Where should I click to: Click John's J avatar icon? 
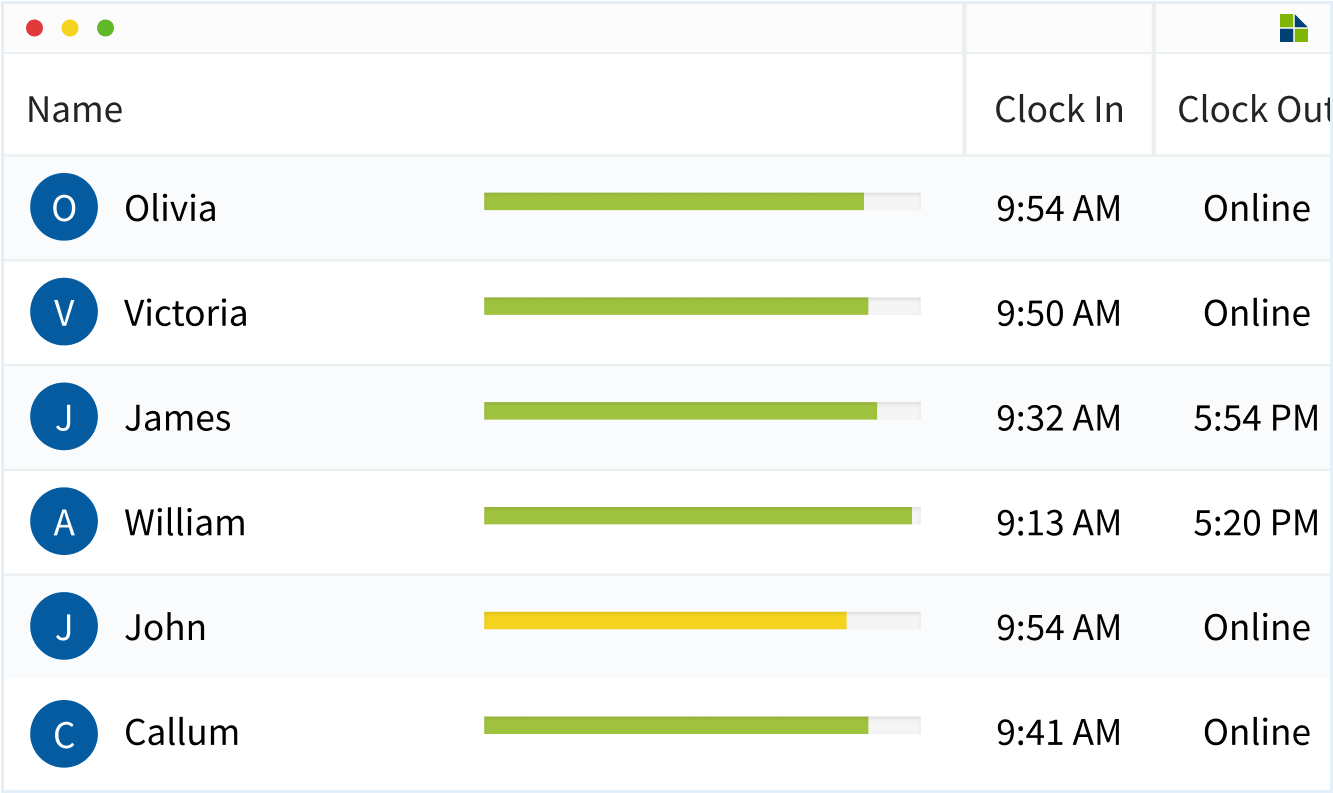point(64,627)
